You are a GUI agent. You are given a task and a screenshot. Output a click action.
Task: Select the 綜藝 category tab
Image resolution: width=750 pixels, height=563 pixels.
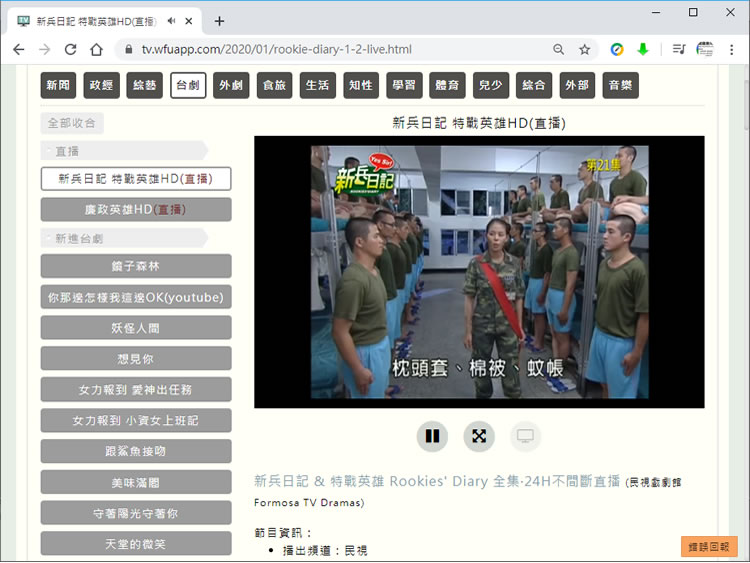coord(144,85)
